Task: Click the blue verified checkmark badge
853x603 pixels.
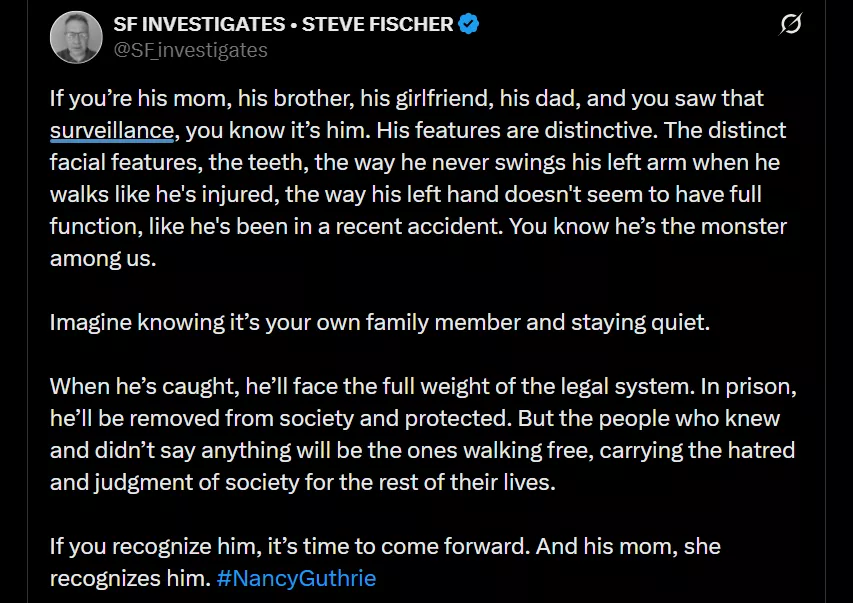Action: [x=469, y=23]
